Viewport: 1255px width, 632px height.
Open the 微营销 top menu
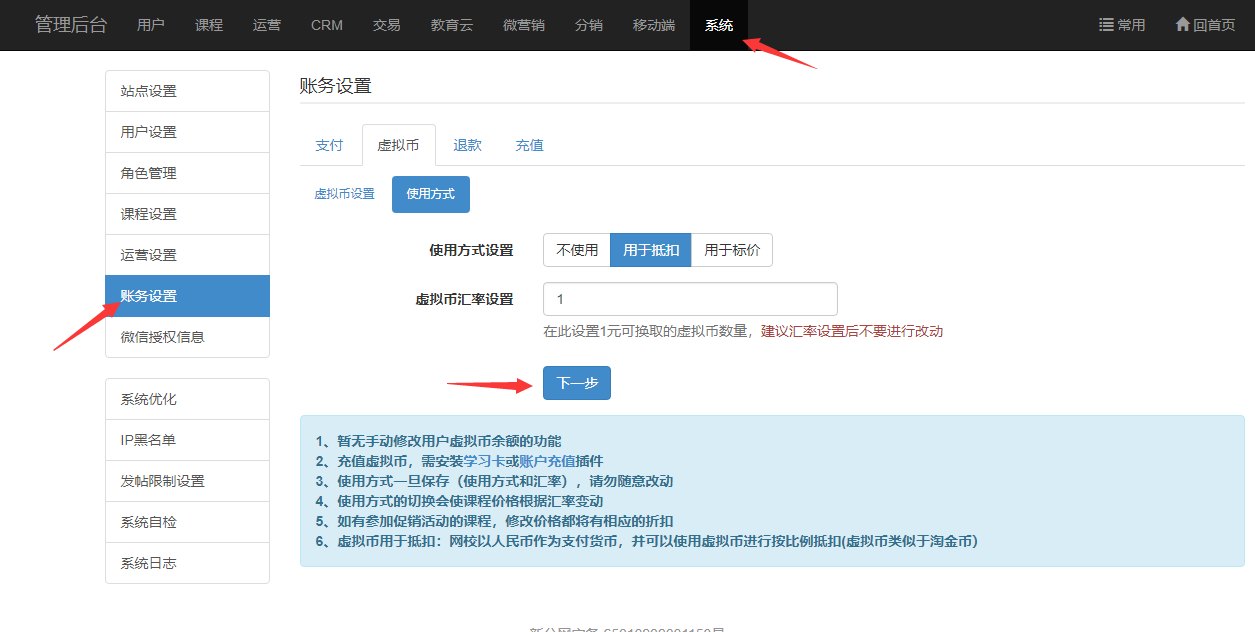coord(524,25)
